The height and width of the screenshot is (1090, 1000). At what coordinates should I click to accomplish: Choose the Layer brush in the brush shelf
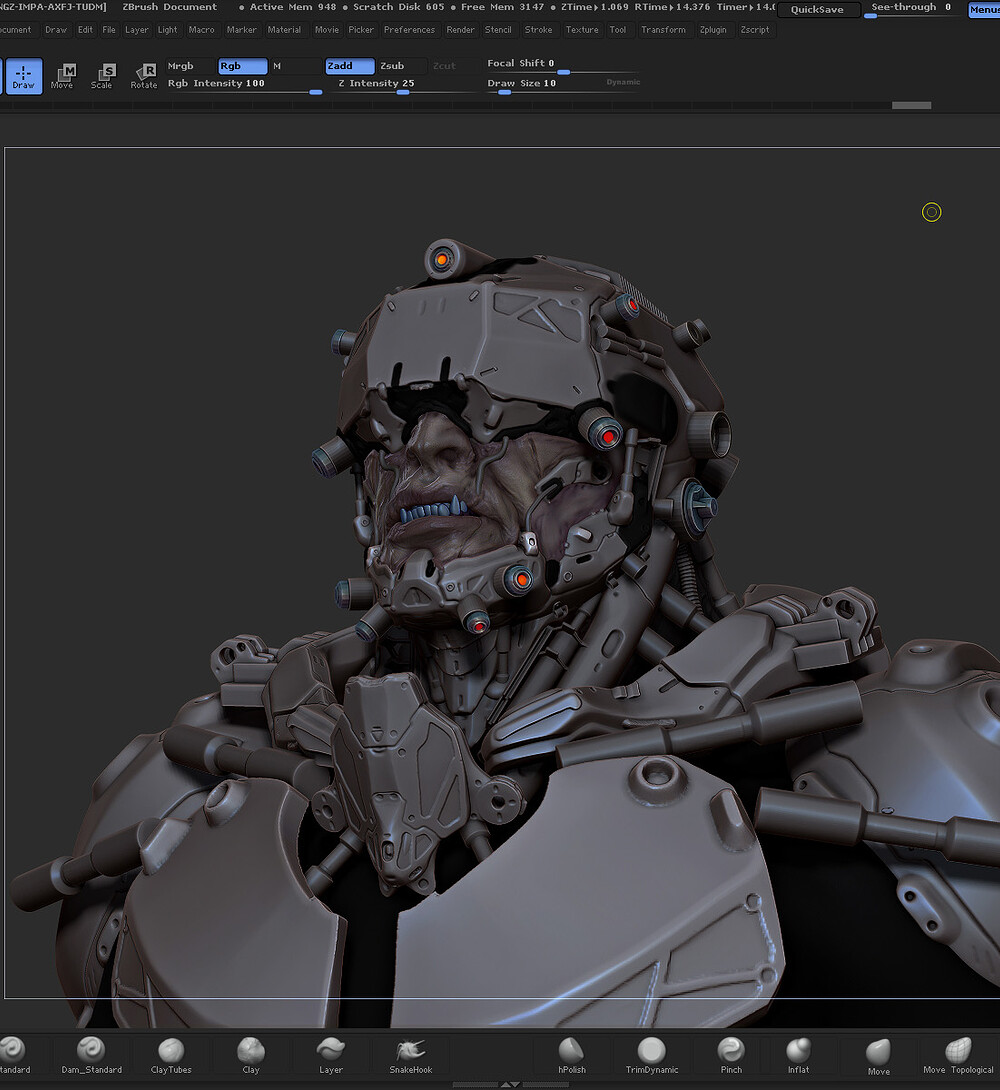[331, 1055]
